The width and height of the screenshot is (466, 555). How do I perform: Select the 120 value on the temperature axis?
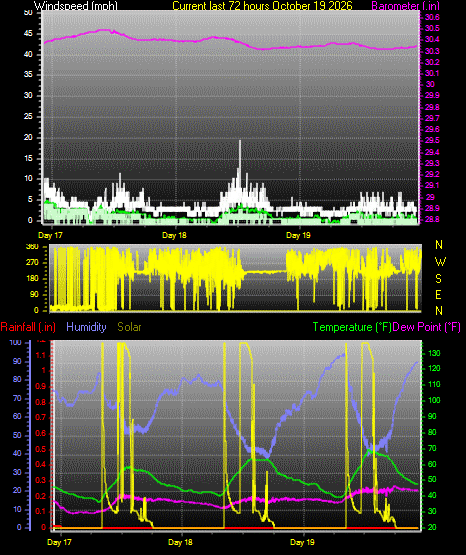pos(434,369)
